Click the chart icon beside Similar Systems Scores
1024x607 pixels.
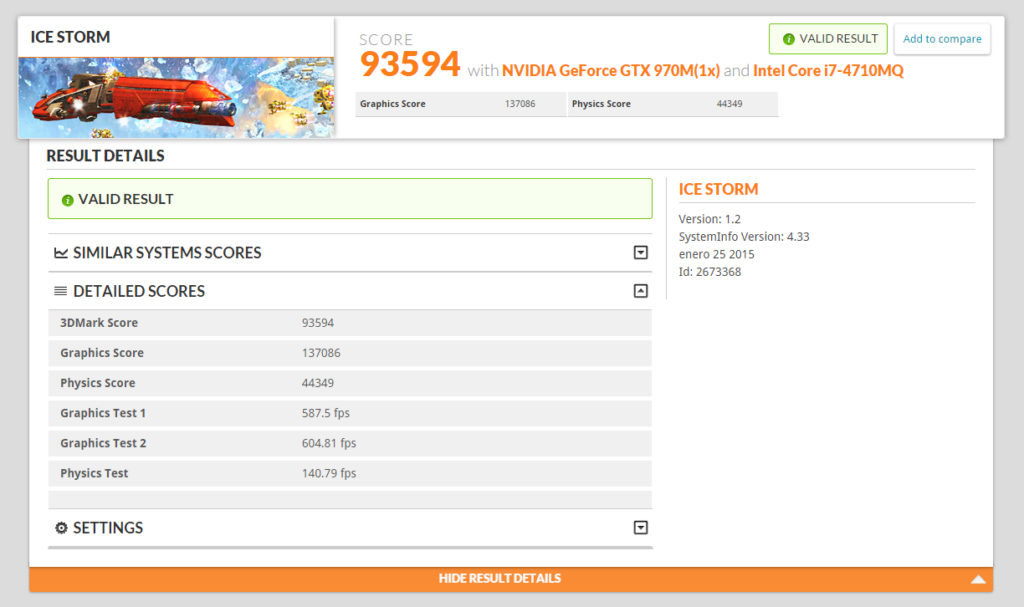[61, 253]
